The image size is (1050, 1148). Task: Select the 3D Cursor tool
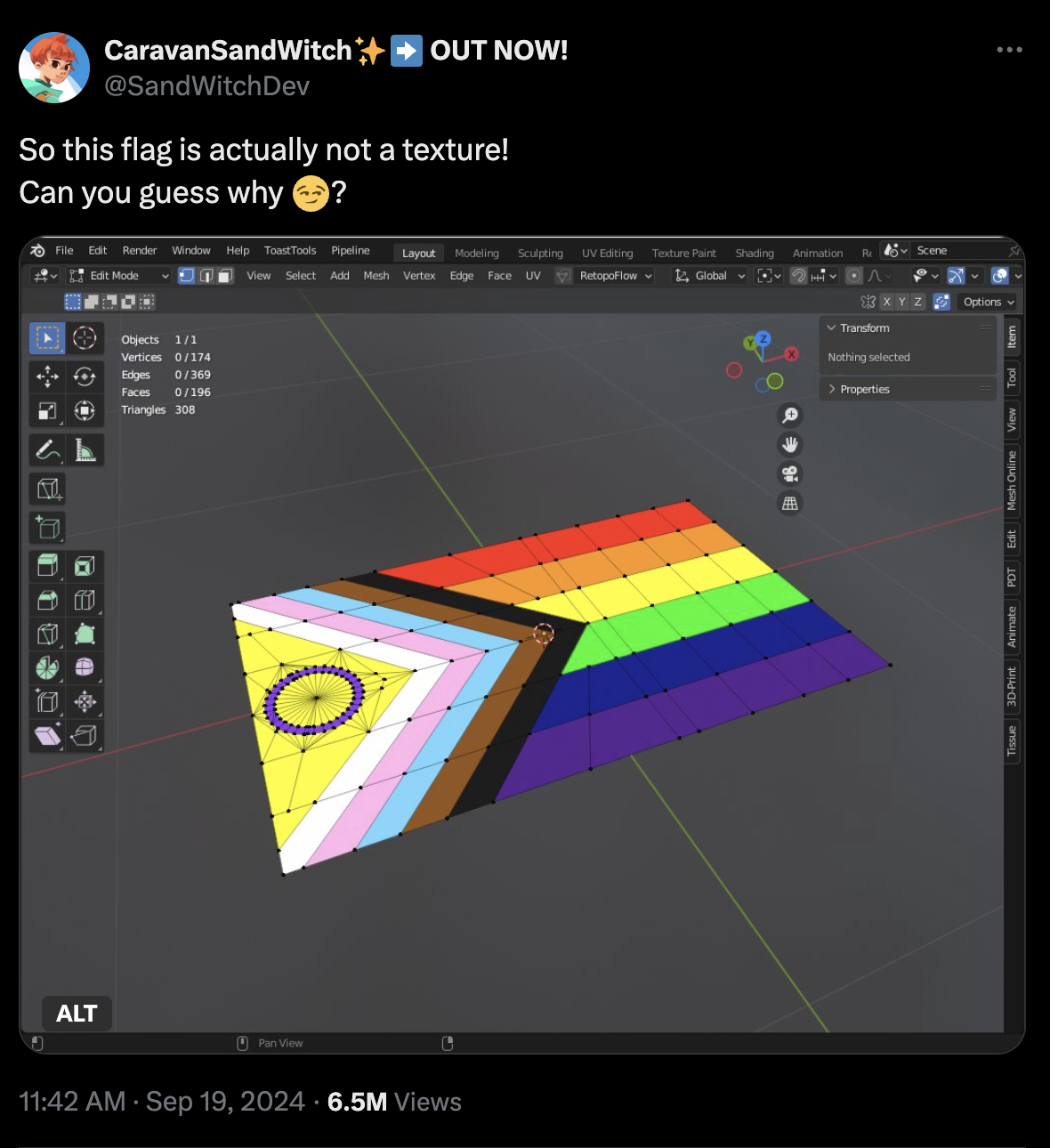tap(85, 338)
